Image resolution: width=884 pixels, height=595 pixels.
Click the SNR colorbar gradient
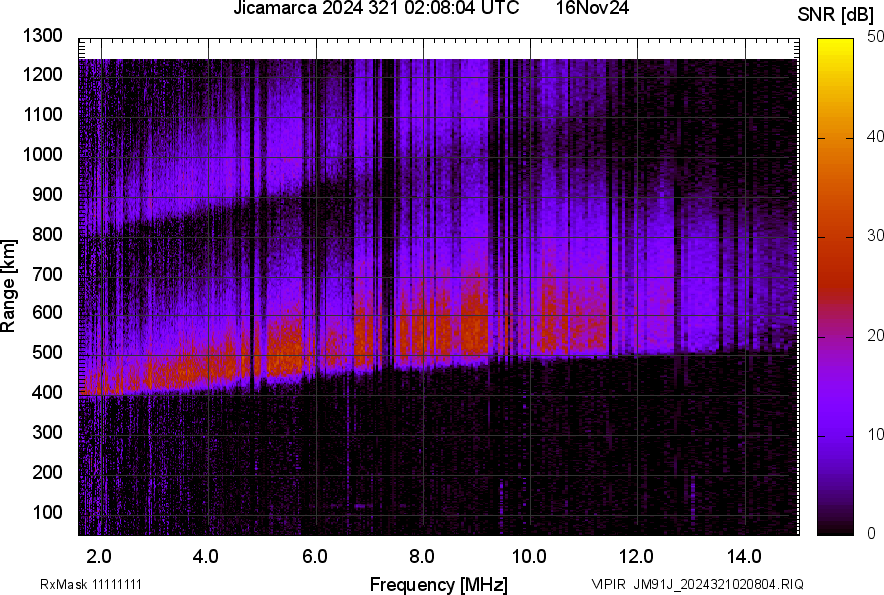[835, 287]
